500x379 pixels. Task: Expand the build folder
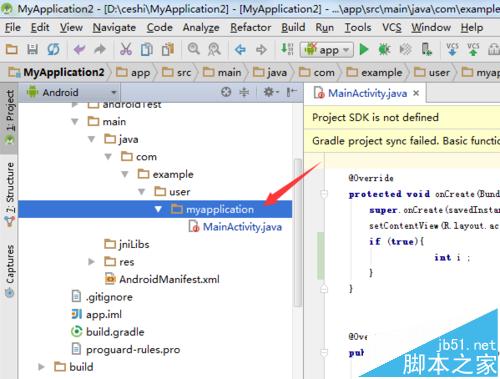pyautogui.click(x=42, y=367)
